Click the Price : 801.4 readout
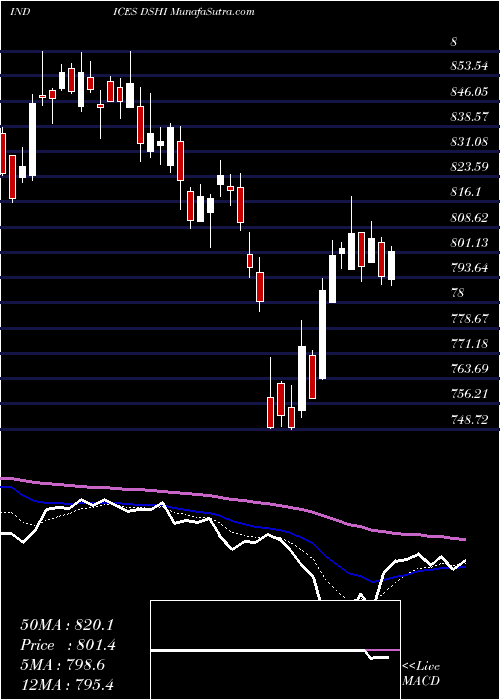 (67, 645)
